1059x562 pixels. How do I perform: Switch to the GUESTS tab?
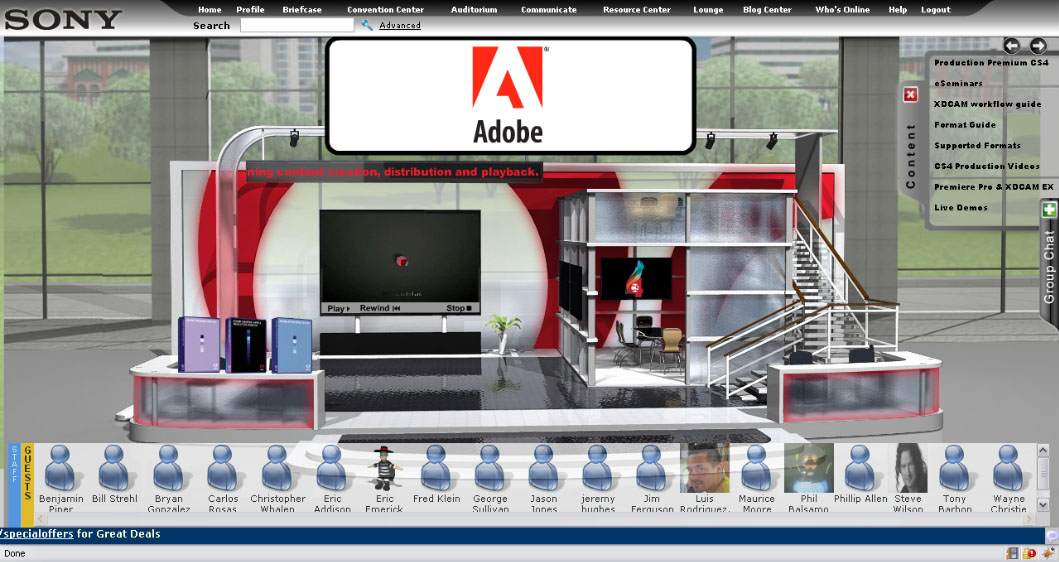(x=28, y=484)
